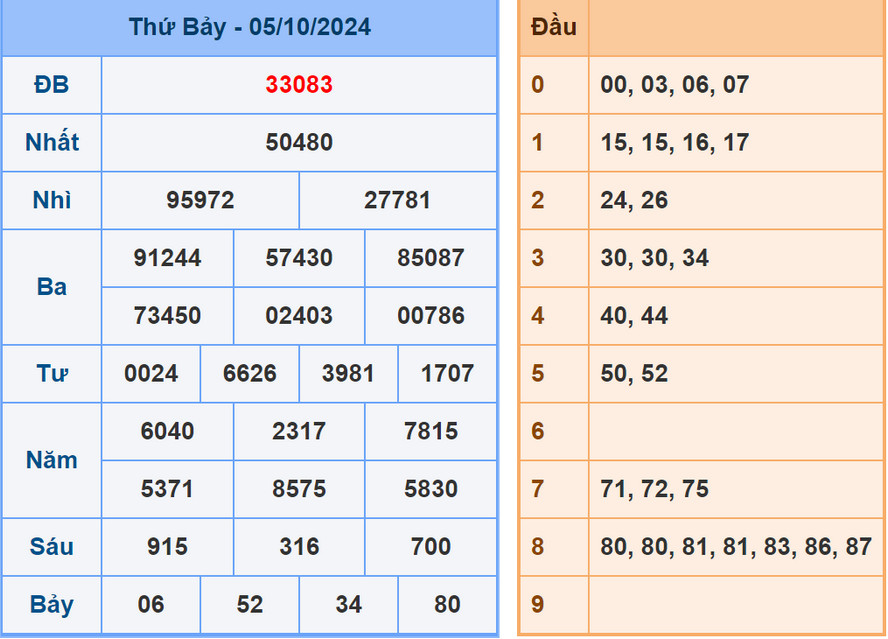The image size is (888, 639).
Task: Select third prize number 85087
Action: point(430,258)
